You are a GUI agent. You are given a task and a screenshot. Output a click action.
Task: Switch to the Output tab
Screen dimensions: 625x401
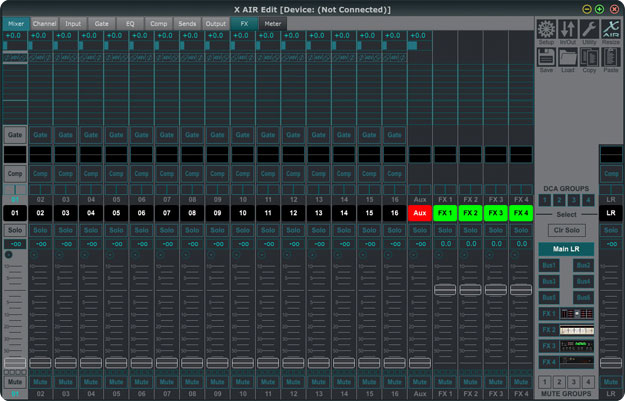coord(216,24)
